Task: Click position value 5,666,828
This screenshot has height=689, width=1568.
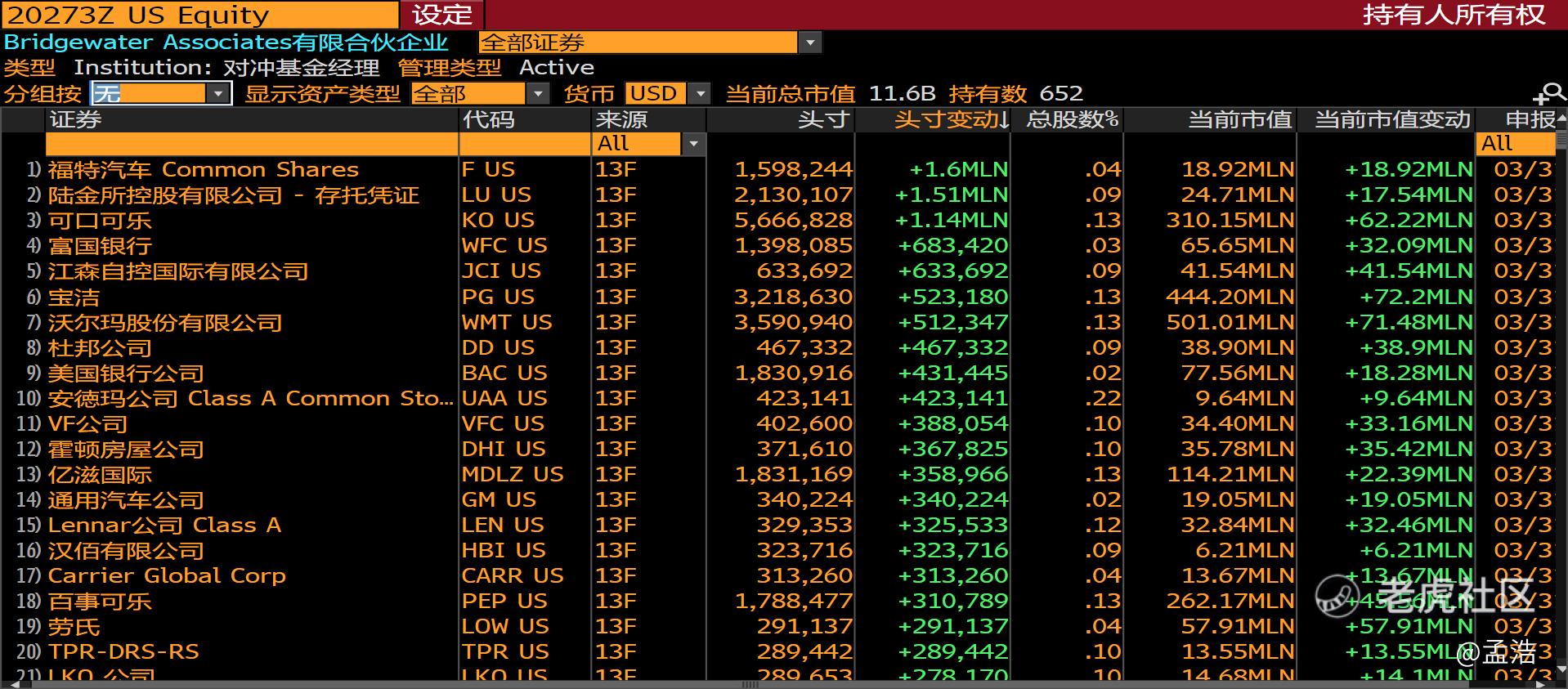Action: pyautogui.click(x=793, y=220)
